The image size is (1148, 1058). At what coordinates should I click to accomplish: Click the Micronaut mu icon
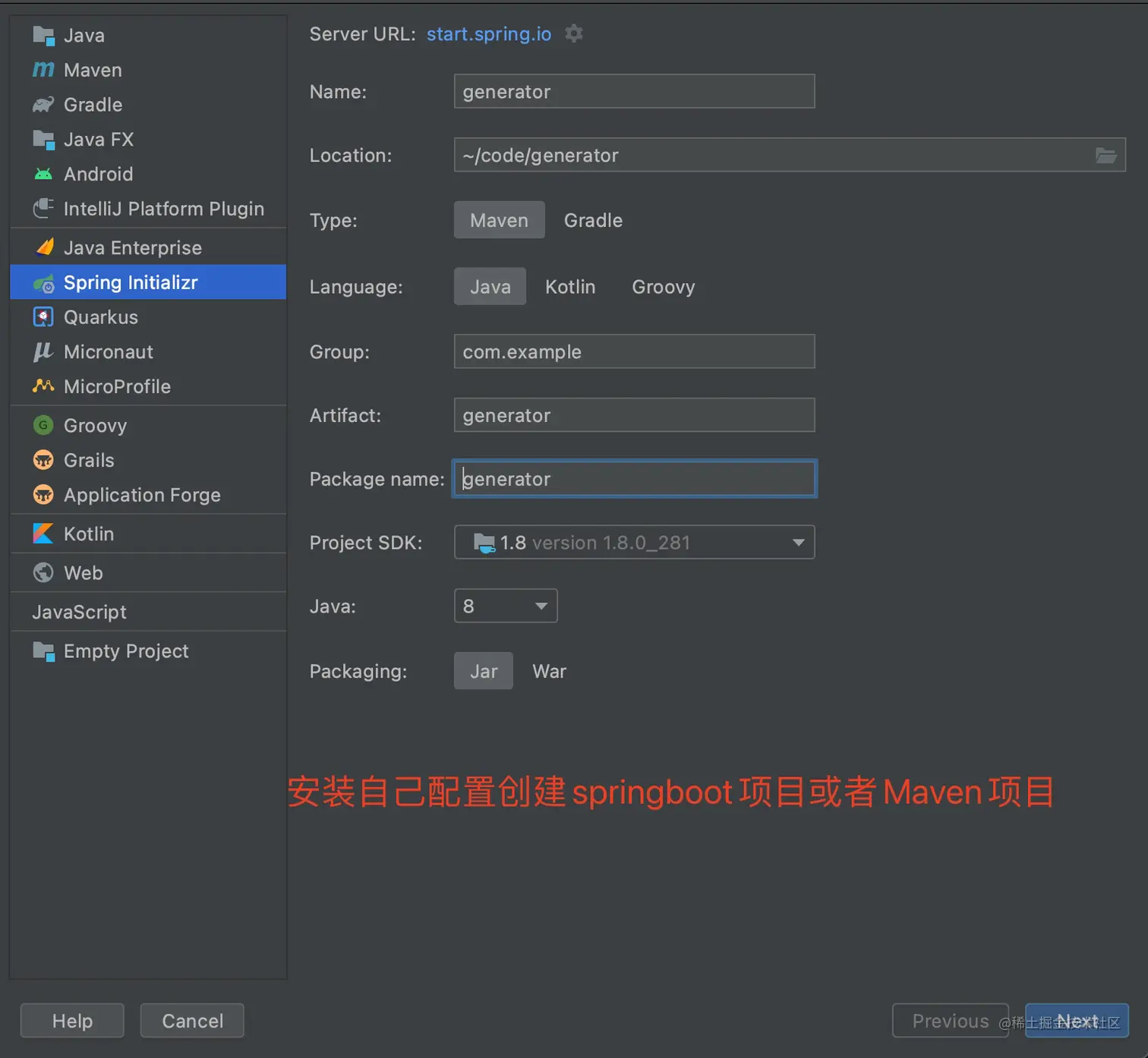[x=43, y=352]
